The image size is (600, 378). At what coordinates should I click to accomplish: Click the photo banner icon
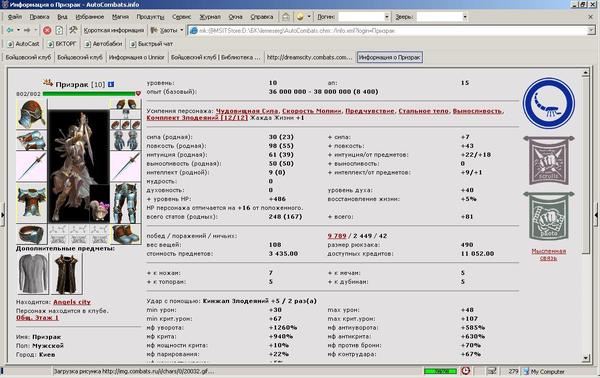549,216
